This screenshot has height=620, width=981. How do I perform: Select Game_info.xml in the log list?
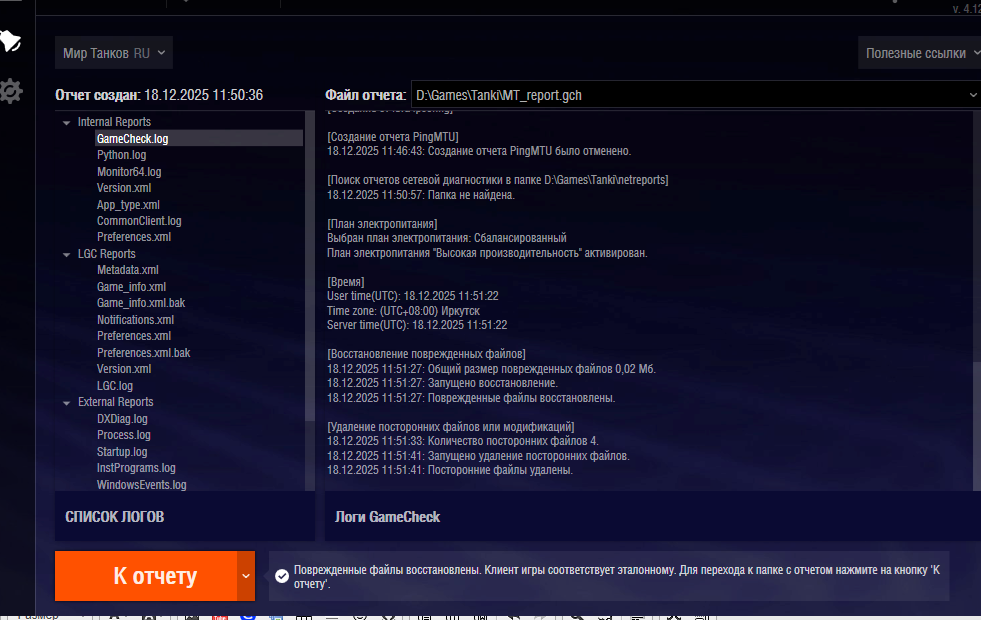click(x=131, y=287)
